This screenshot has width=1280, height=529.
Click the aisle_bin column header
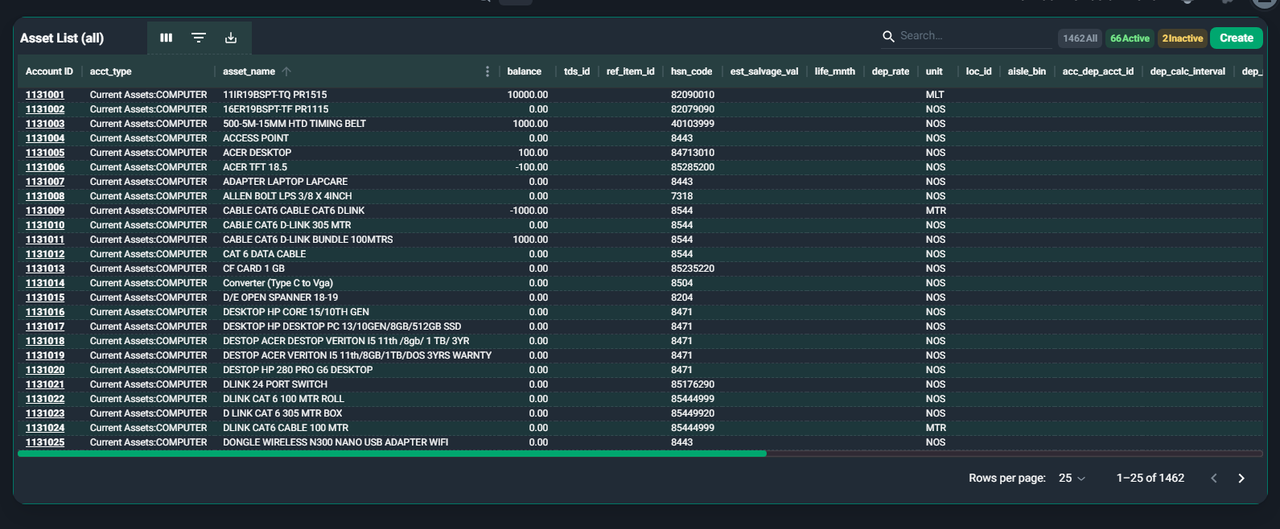tap(1027, 72)
